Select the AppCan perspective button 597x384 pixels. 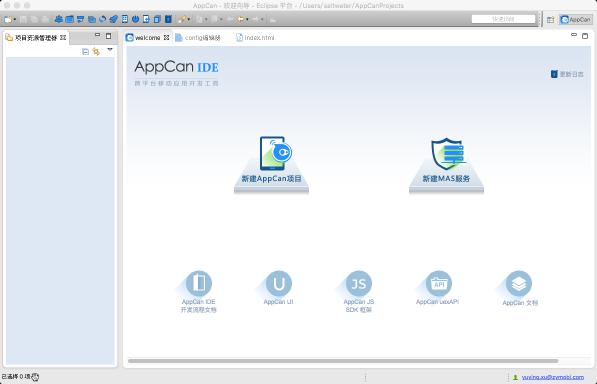click(576, 19)
